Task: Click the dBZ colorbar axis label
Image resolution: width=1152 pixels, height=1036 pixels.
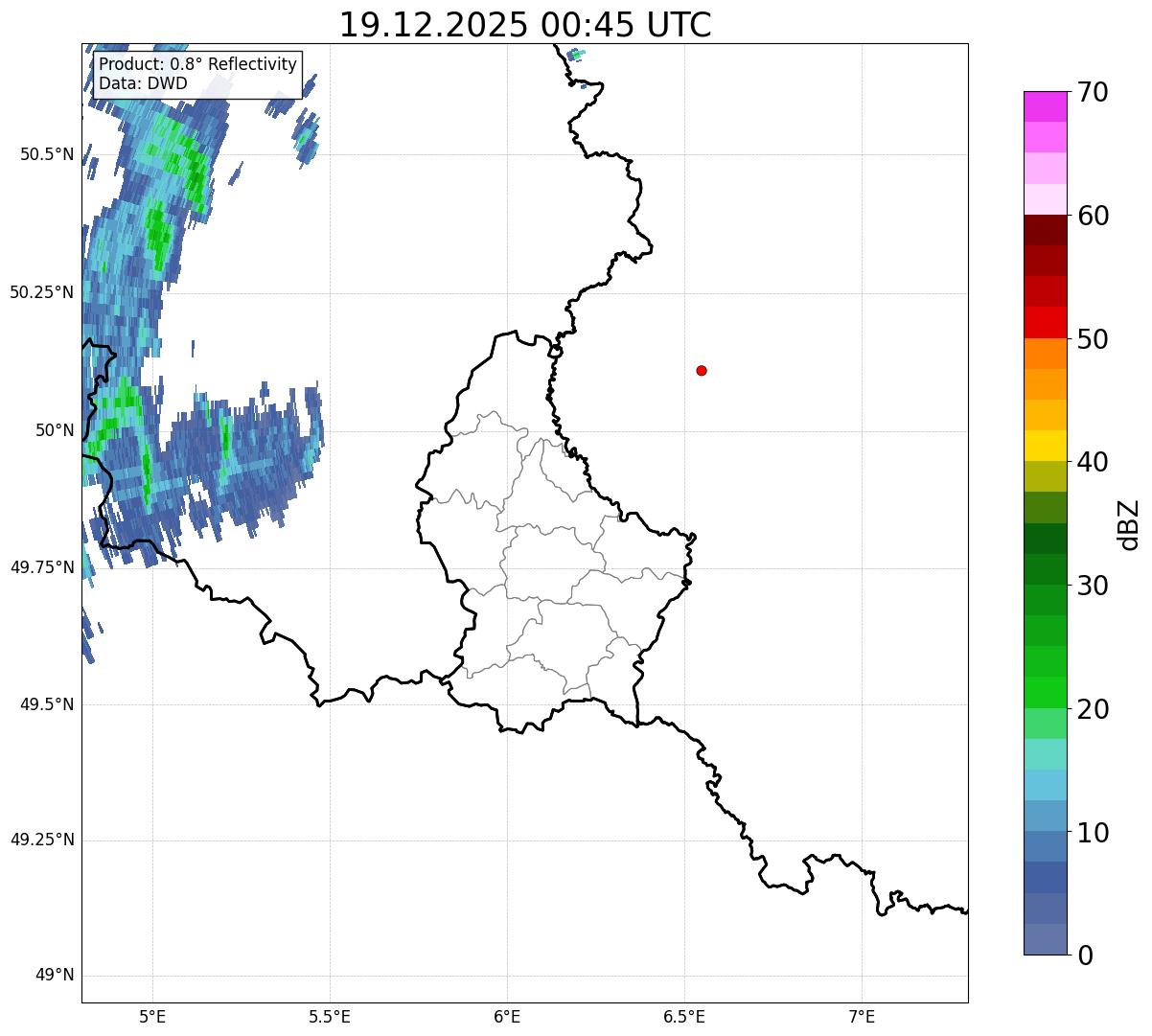Action: tap(1129, 524)
